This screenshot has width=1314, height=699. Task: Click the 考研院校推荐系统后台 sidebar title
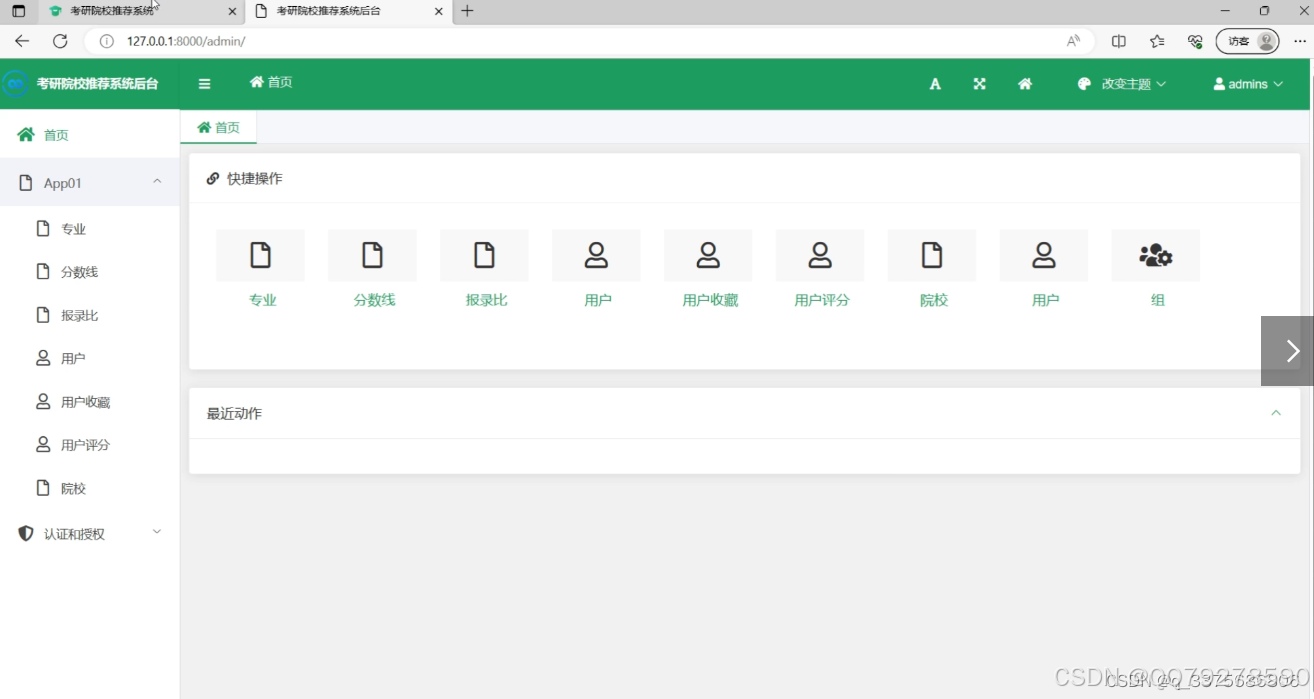[x=97, y=84]
